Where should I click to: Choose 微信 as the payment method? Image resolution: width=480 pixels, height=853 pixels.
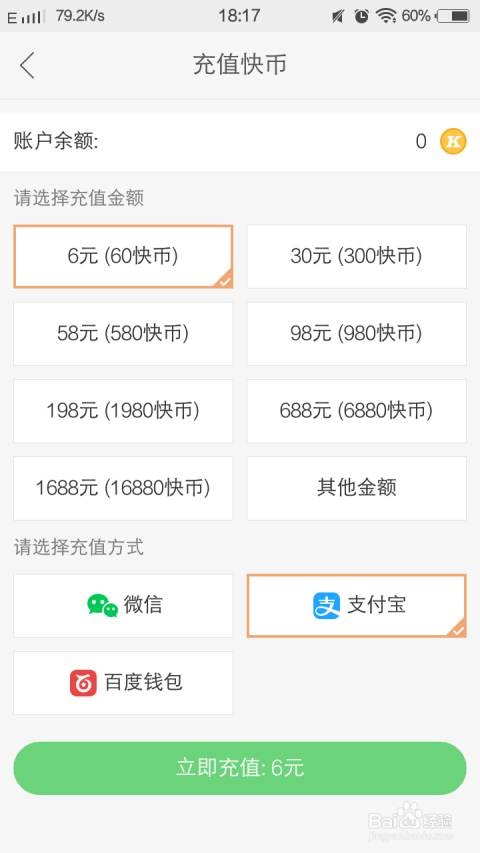point(123,605)
